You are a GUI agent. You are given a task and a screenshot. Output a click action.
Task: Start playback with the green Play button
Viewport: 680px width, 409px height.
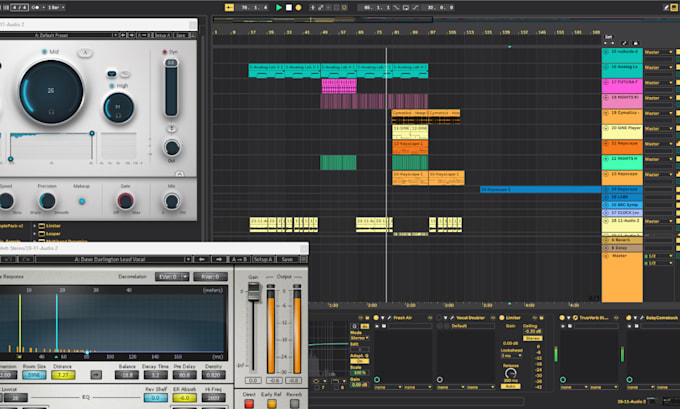279,7
